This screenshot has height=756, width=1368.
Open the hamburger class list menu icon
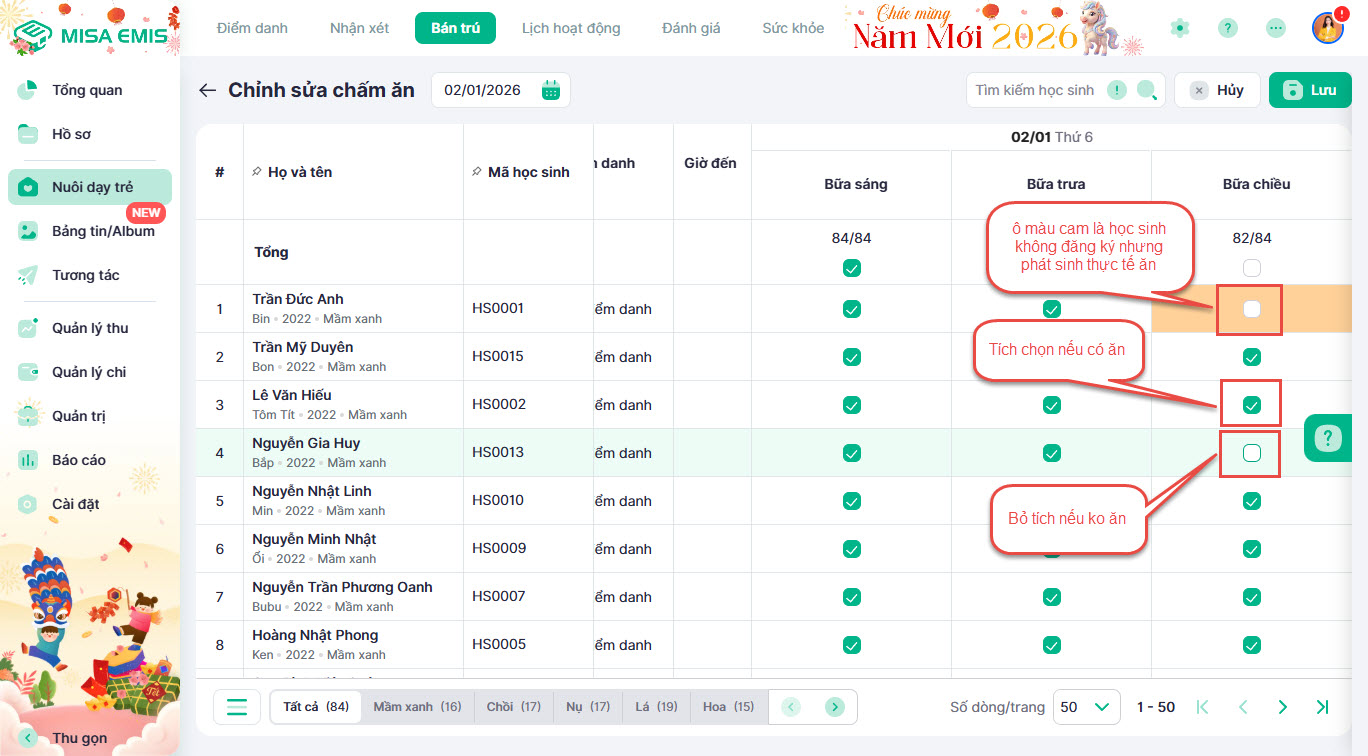point(237,707)
